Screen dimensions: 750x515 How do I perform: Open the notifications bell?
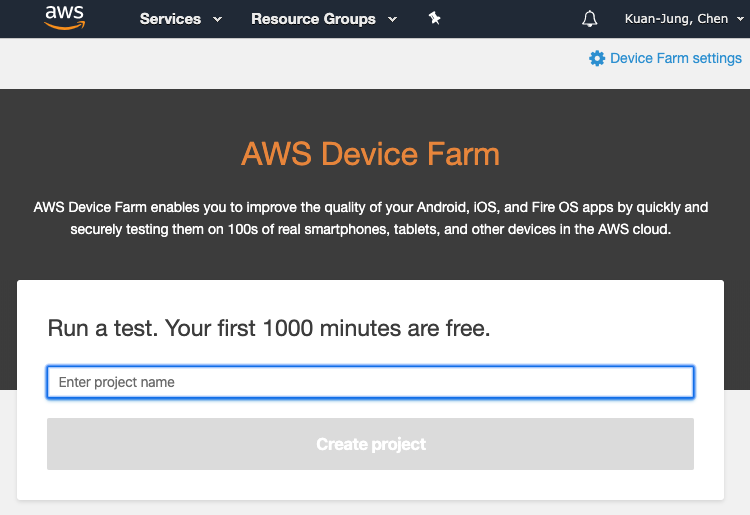tap(590, 19)
